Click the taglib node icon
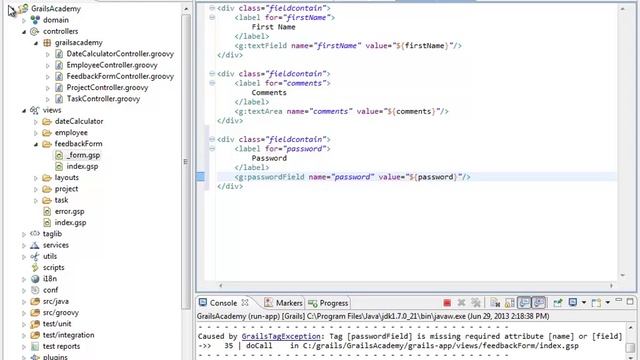 pos(35,234)
